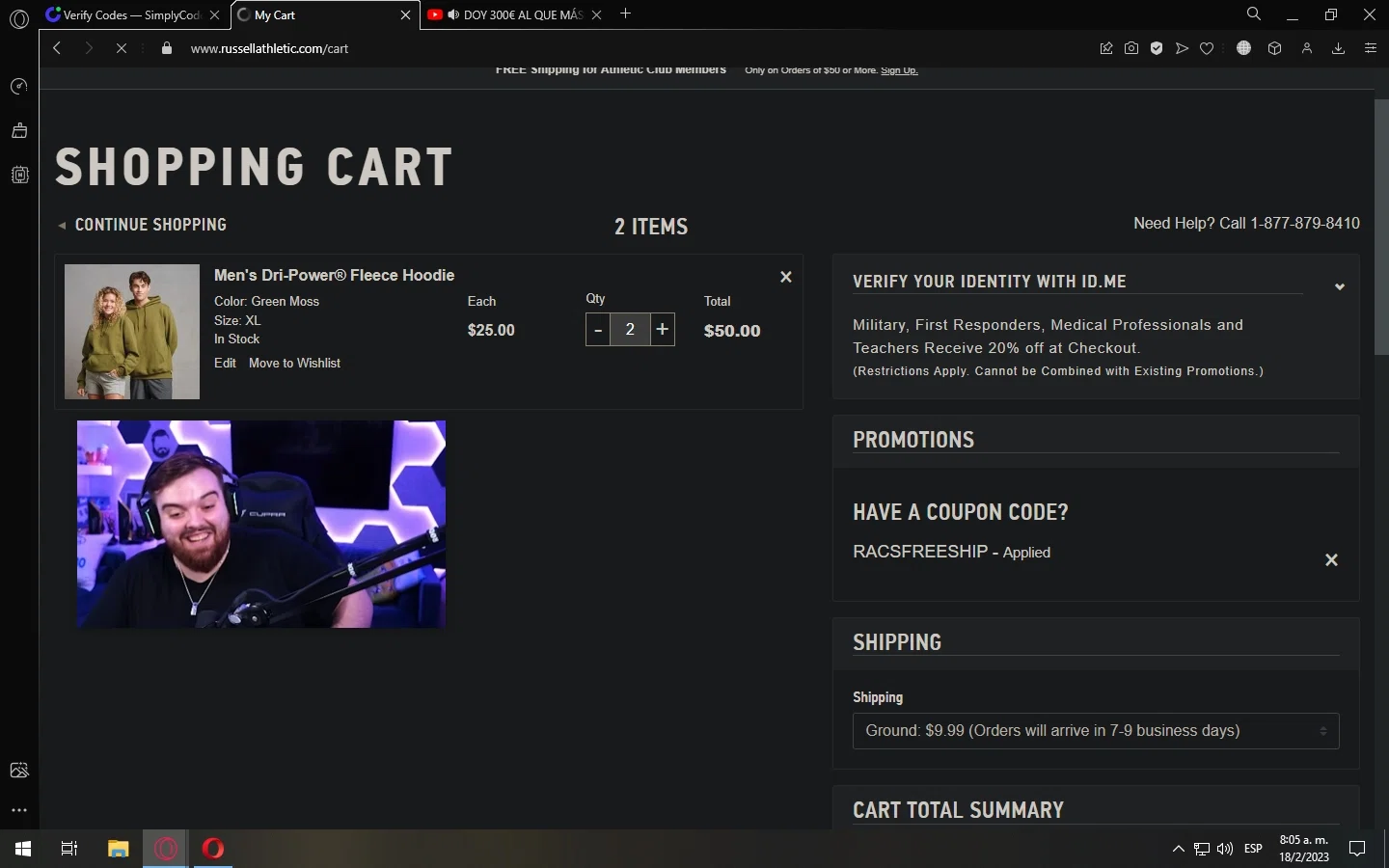Image resolution: width=1389 pixels, height=868 pixels.
Task: Close the Verify Codes SimplyCodes tab
Action: (214, 14)
